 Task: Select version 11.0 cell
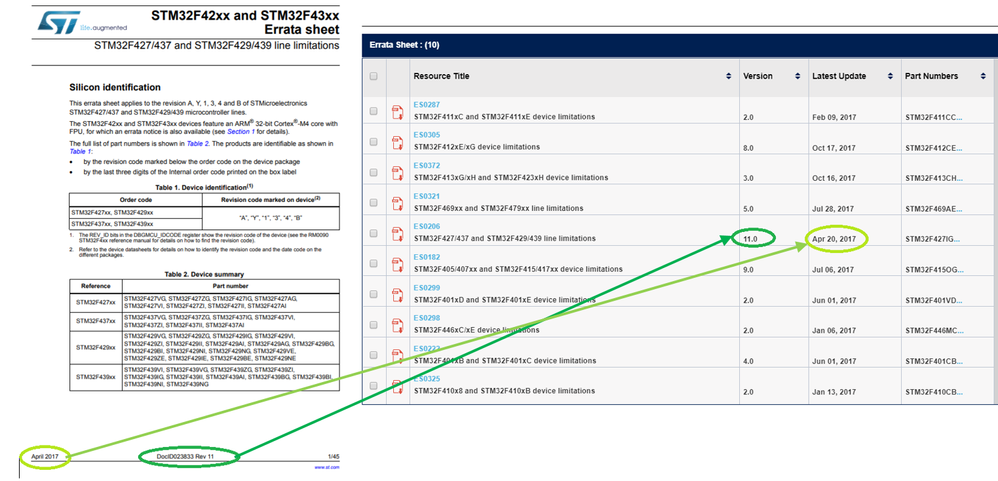point(750,239)
